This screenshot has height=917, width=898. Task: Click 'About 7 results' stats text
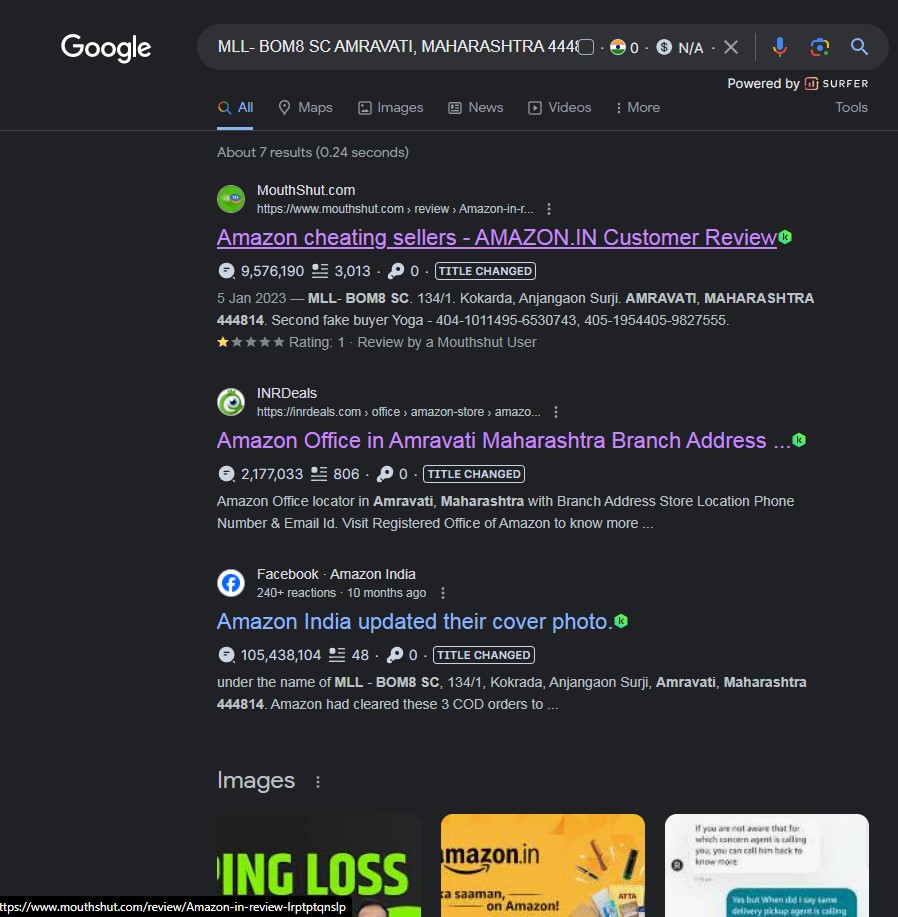click(x=313, y=153)
